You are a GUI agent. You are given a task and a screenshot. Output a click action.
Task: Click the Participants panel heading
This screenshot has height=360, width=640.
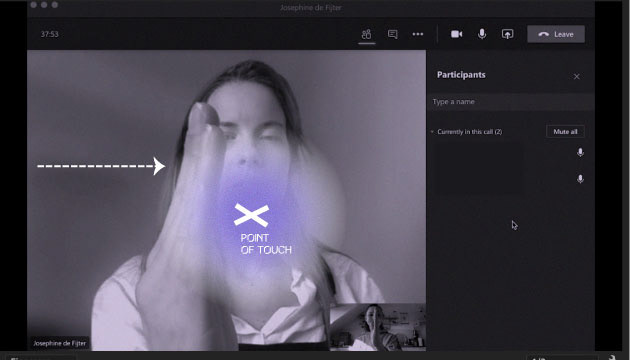point(461,75)
